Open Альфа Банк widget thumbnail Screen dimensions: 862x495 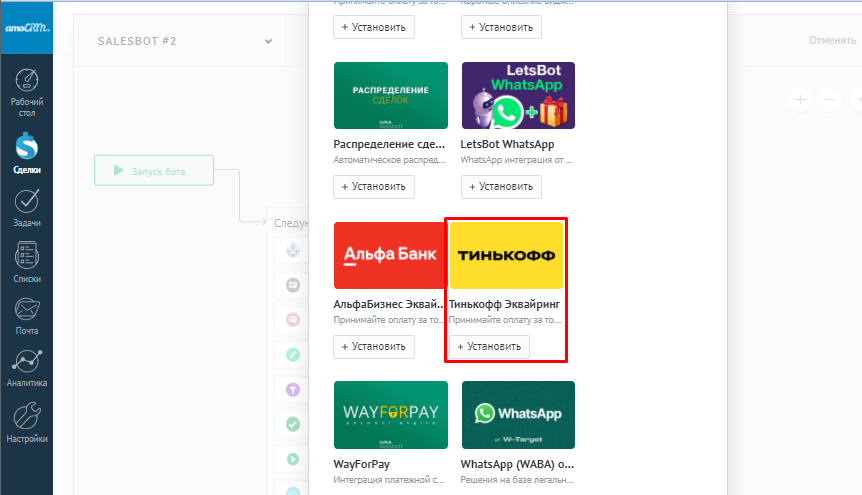(x=391, y=255)
